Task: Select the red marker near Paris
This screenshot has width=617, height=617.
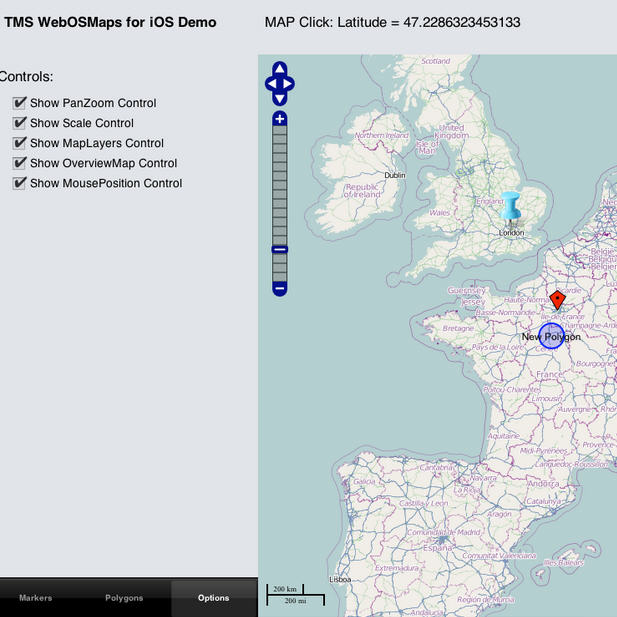Action: tap(558, 300)
